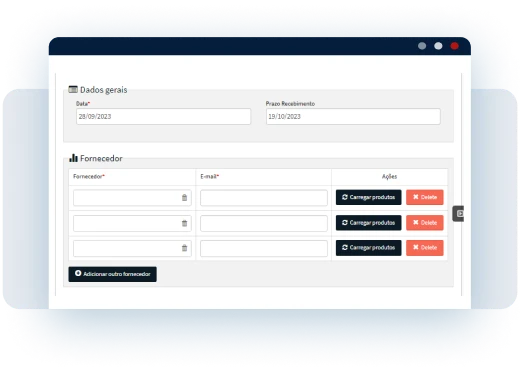The width and height of the screenshot is (523, 372).
Task: Delete the first supplier row
Action: 425,197
